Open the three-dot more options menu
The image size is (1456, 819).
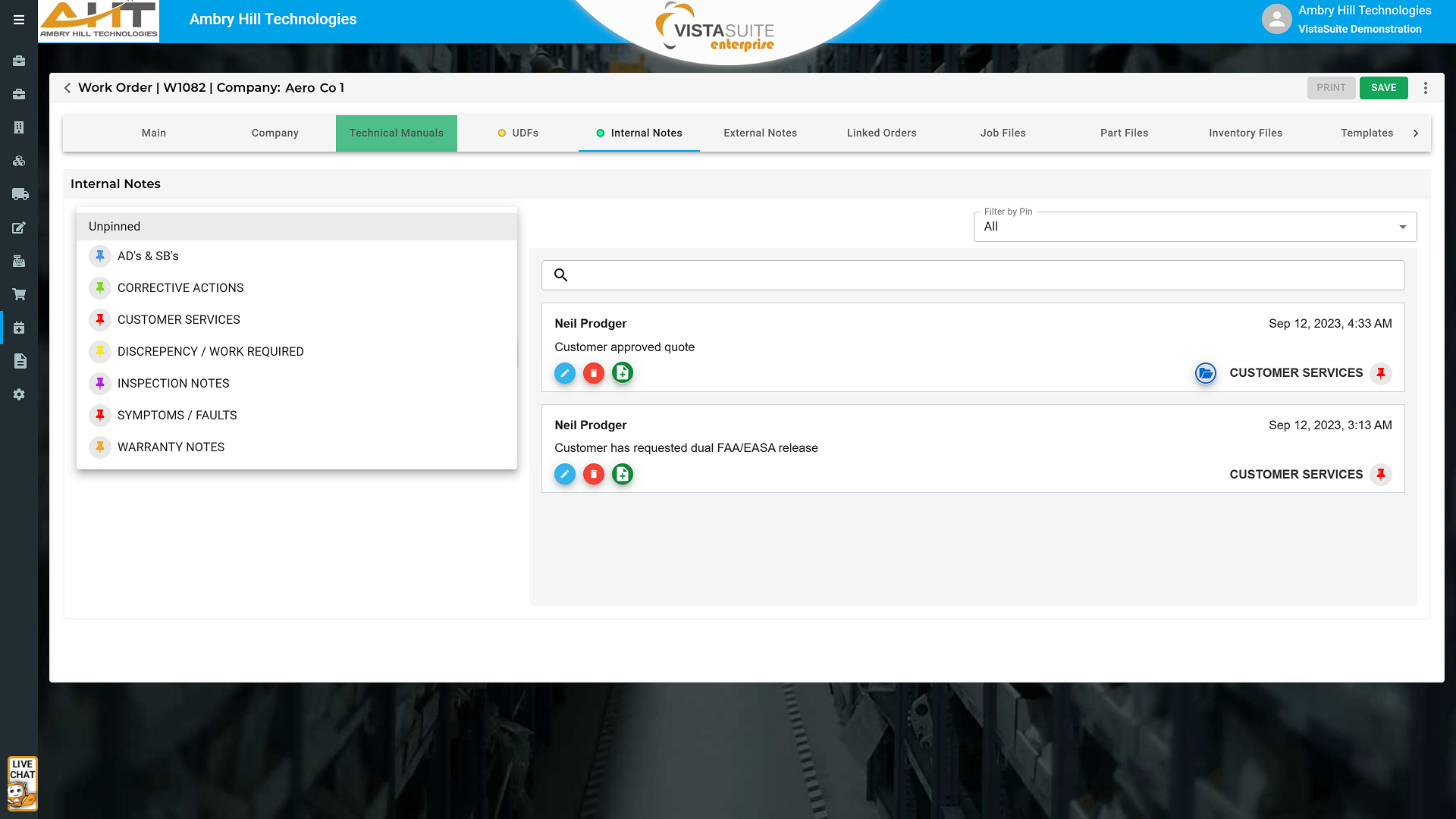point(1426,88)
